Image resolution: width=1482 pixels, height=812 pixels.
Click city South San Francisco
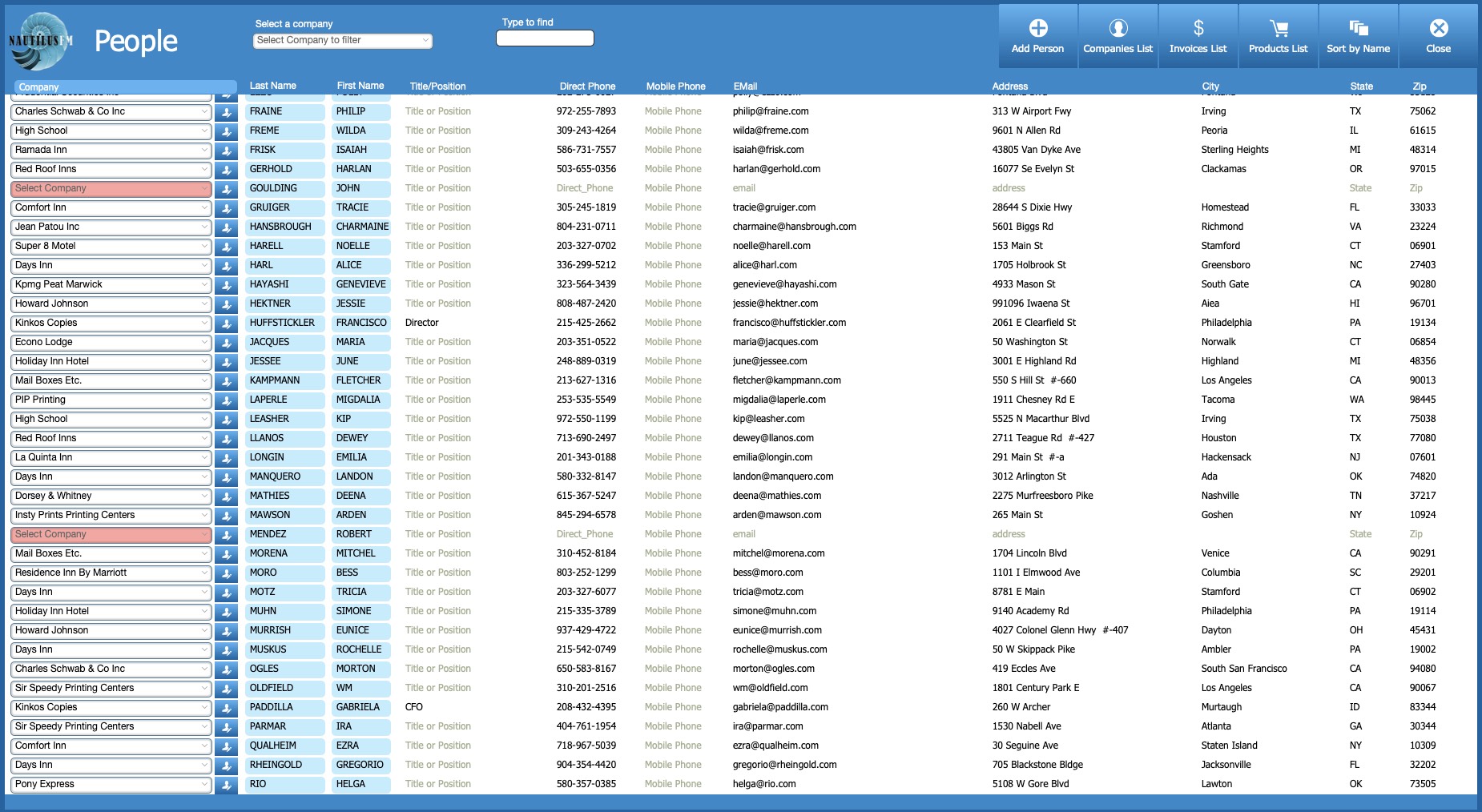(x=1244, y=669)
